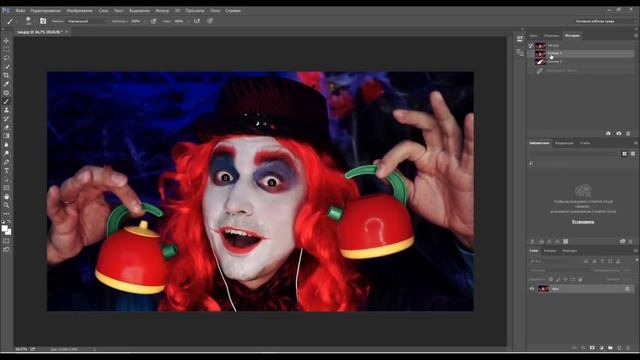Toggle lock image pixels in Layers panel
The height and width of the screenshot is (360, 640).
pos(558,280)
